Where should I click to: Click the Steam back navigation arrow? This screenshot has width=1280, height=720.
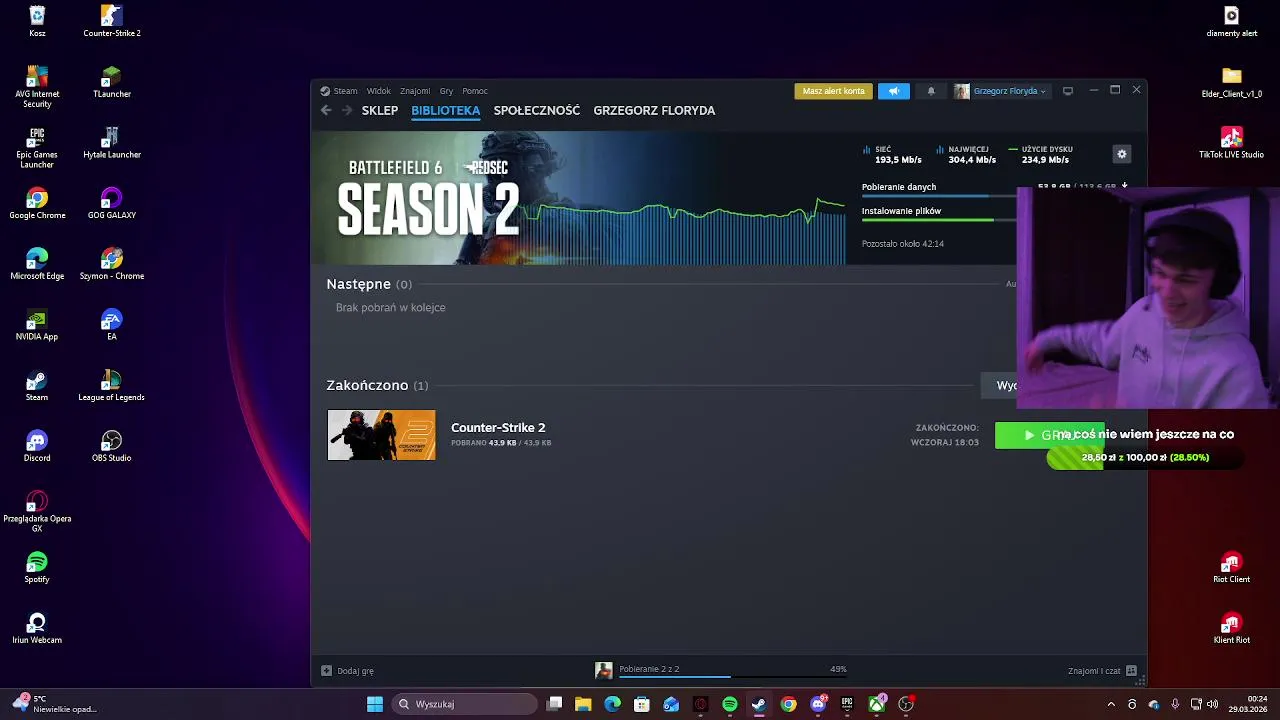coord(326,110)
